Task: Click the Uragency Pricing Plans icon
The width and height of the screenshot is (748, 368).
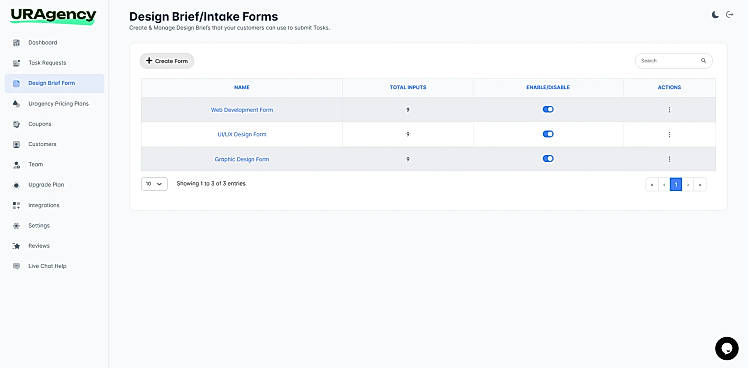Action: [x=17, y=104]
